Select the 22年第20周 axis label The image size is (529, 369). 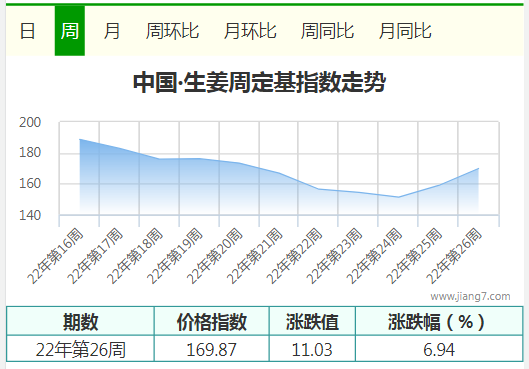pyautogui.click(x=215, y=256)
